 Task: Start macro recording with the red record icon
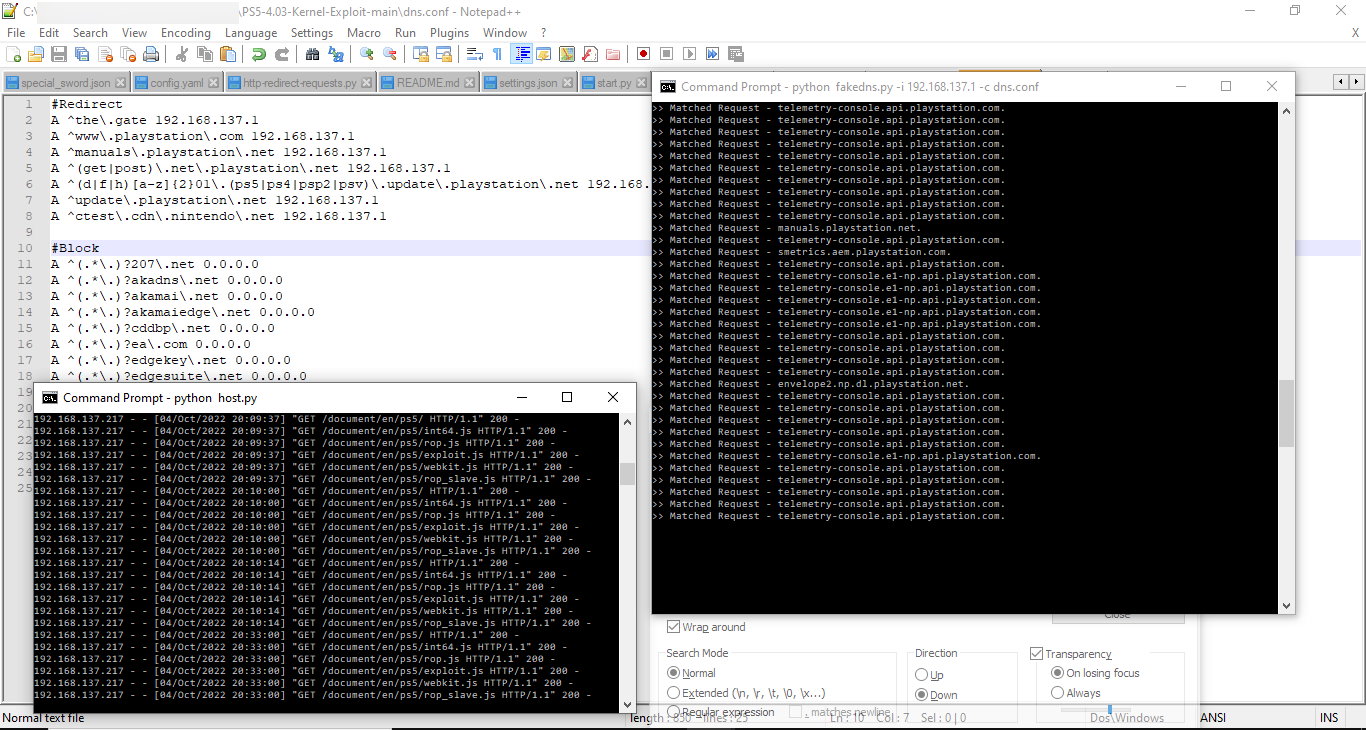tap(645, 53)
